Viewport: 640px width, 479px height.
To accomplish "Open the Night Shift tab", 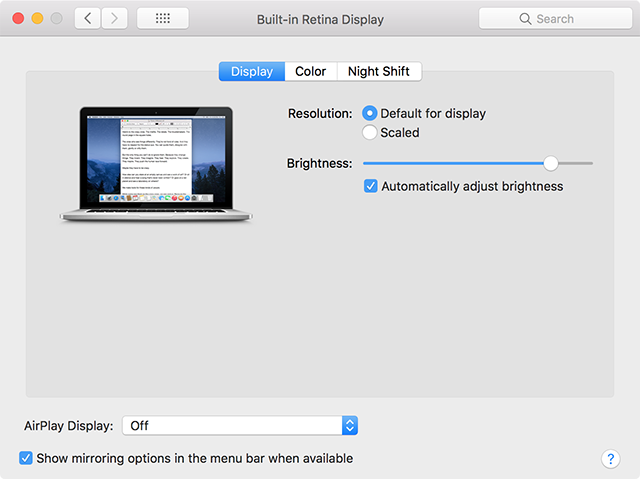I will tap(379, 71).
